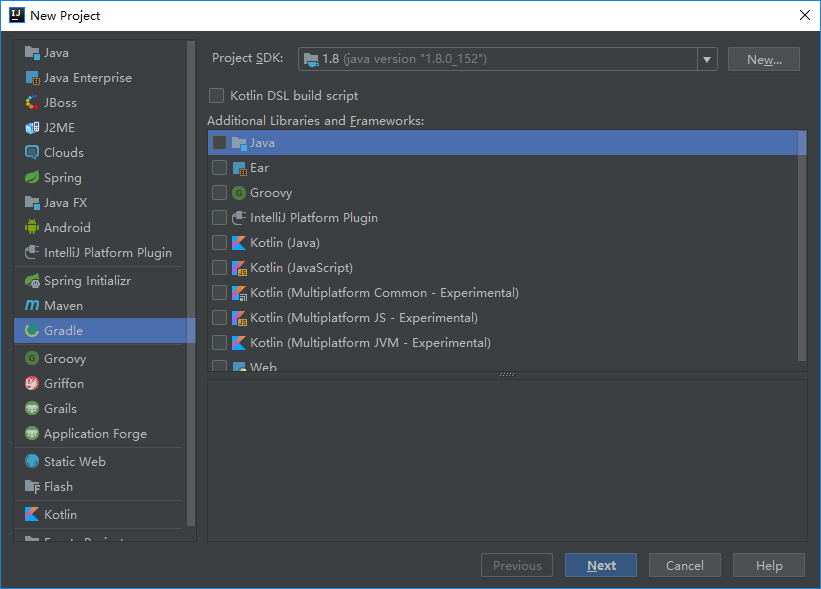The width and height of the screenshot is (821, 589).
Task: Click the J2ME icon in sidebar
Action: click(32, 128)
